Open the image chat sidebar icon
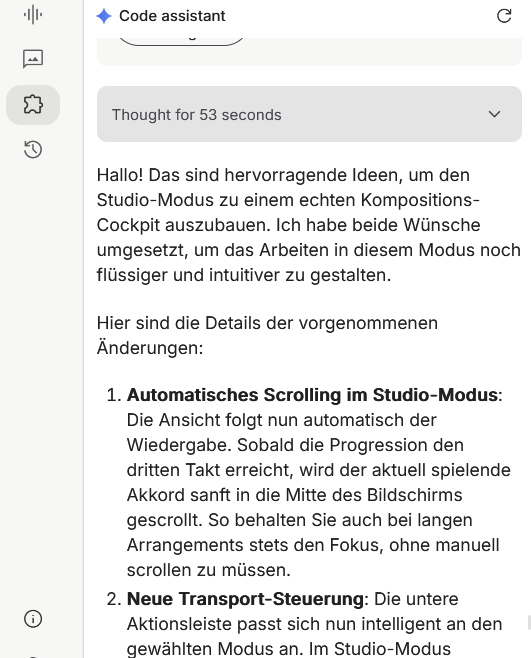Screen dimensions: 531x658 pyautogui.click(x=33, y=59)
